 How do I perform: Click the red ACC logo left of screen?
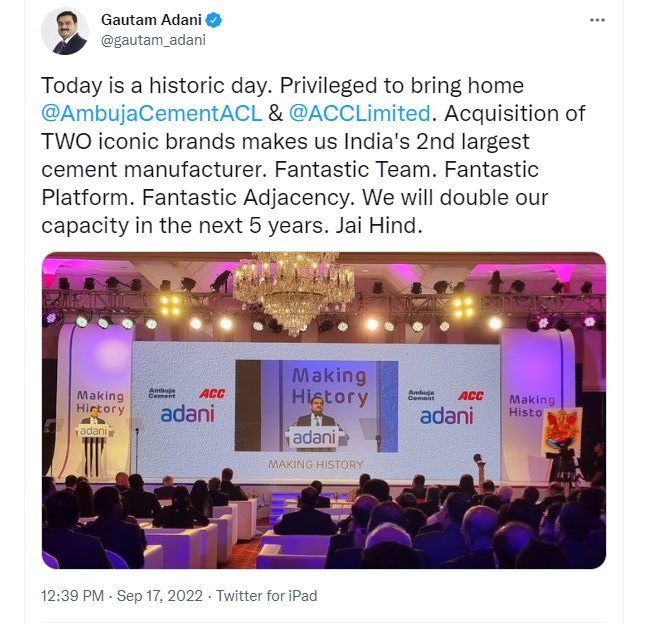click(212, 394)
